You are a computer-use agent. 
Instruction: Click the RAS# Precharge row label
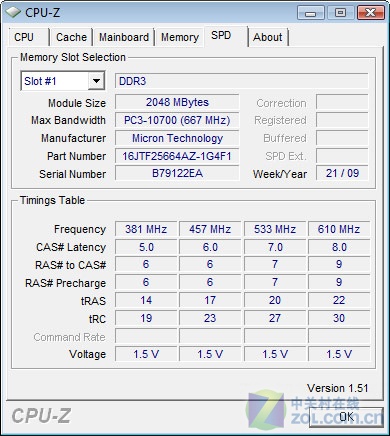tap(65, 283)
